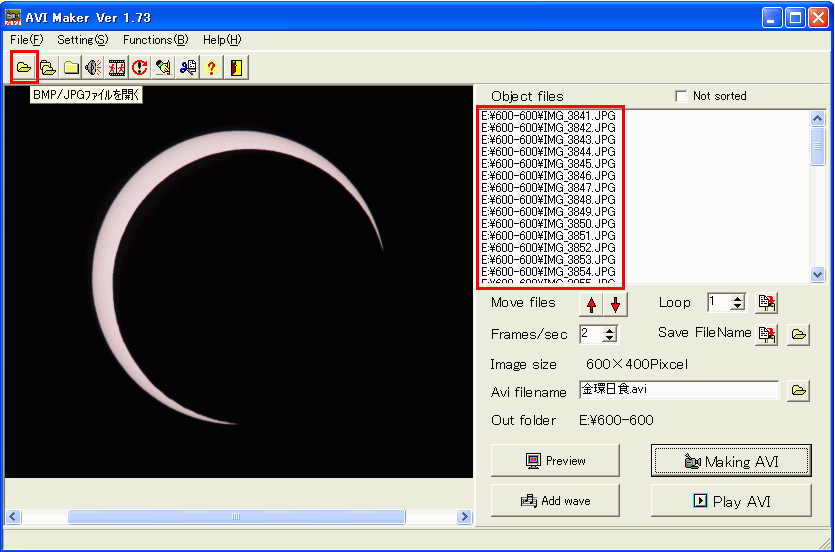Click the yellow question mark help icon
The image size is (835, 552).
tap(211, 68)
